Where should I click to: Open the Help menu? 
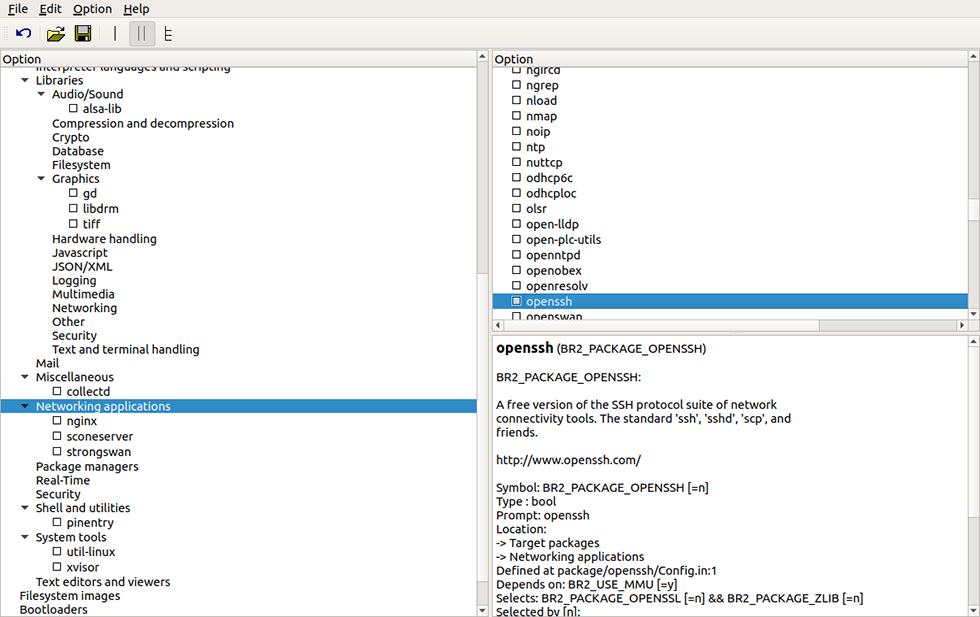click(x=136, y=9)
